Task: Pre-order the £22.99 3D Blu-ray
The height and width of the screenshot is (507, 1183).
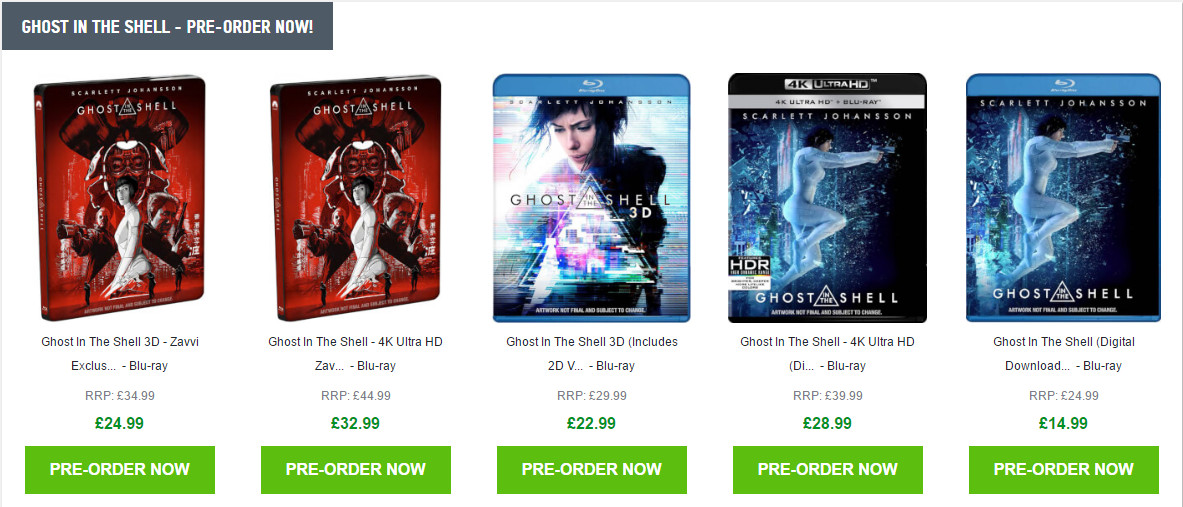Action: point(592,469)
